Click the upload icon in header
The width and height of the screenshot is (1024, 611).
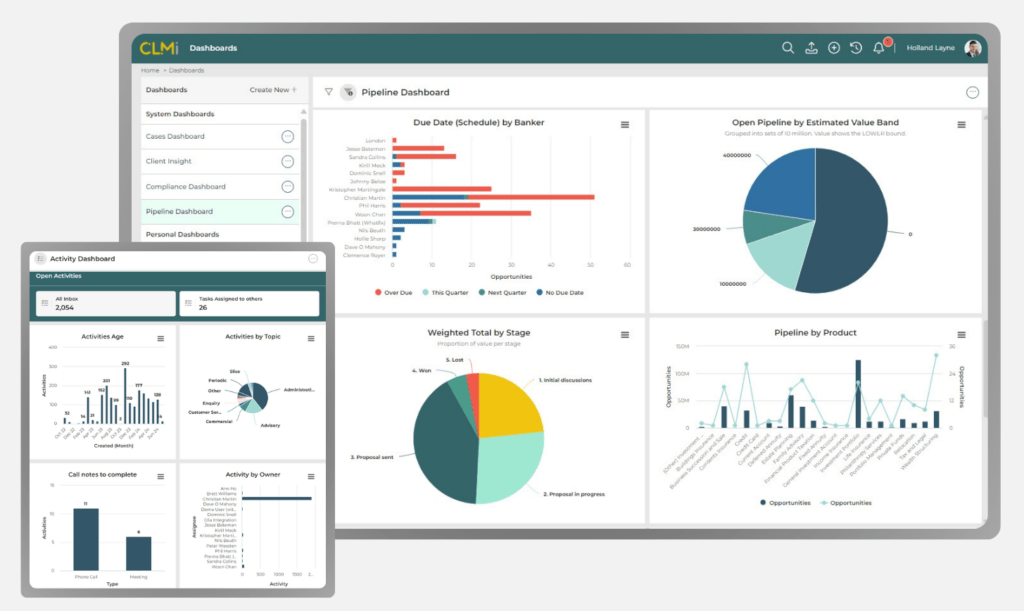click(811, 48)
